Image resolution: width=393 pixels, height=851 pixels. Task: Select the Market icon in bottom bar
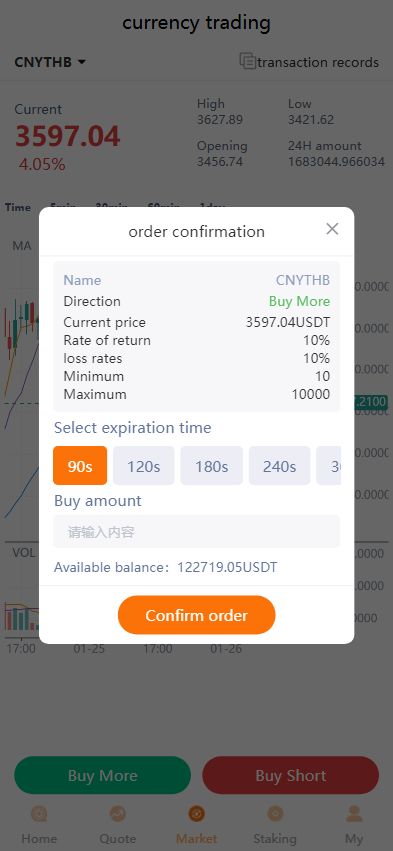tap(196, 814)
